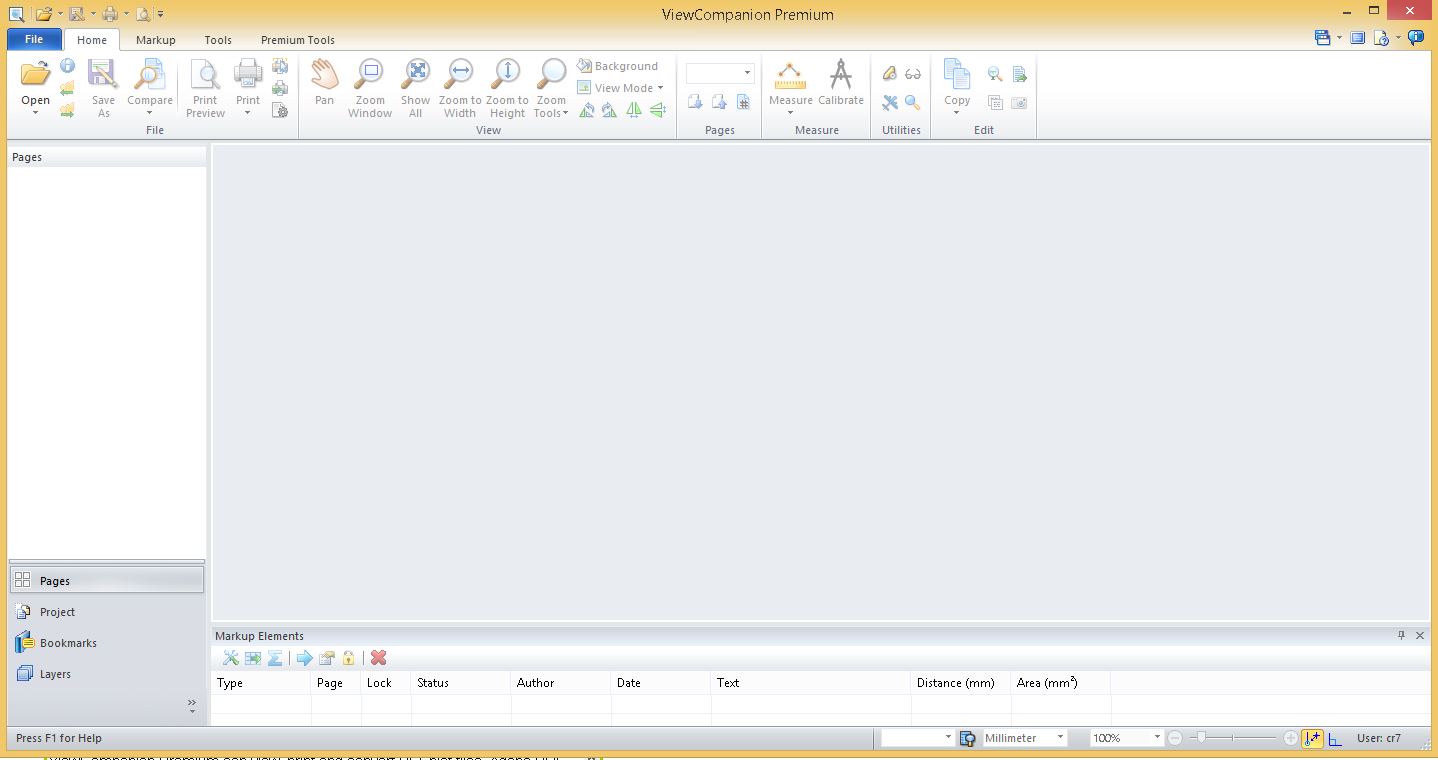This screenshot has width=1438, height=760.
Task: Click the blue info icon beside Open
Action: [x=67, y=66]
